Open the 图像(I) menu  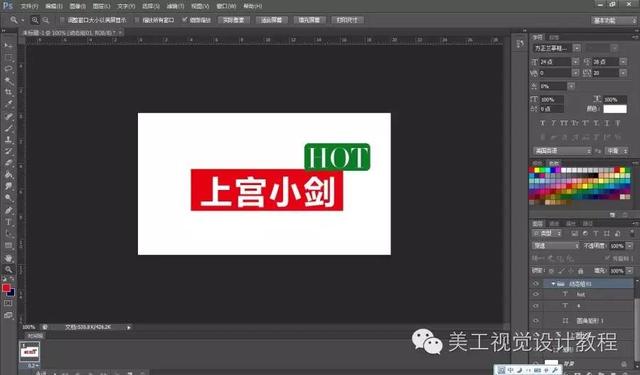point(78,6)
